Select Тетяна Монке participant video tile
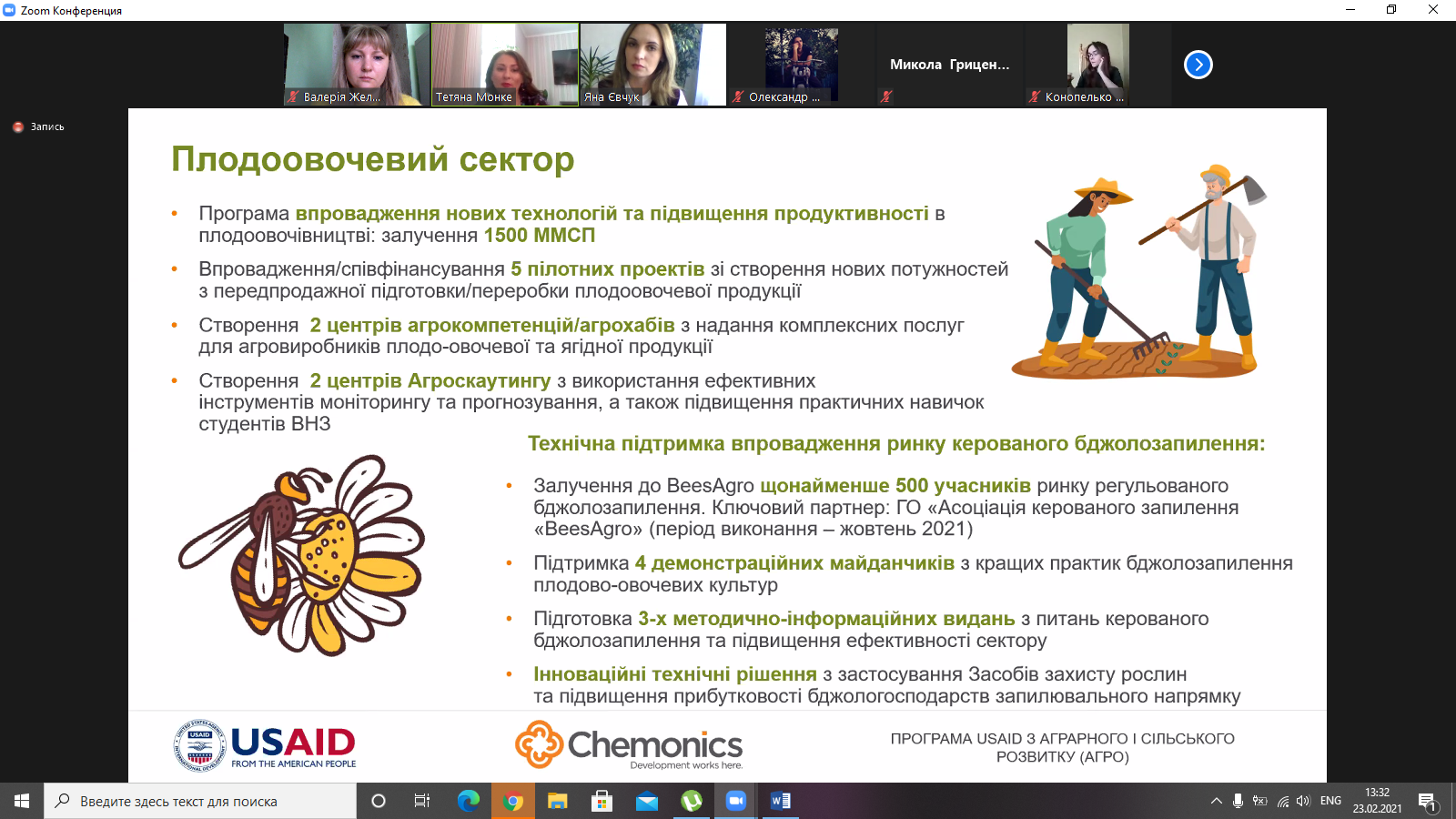 505,65
